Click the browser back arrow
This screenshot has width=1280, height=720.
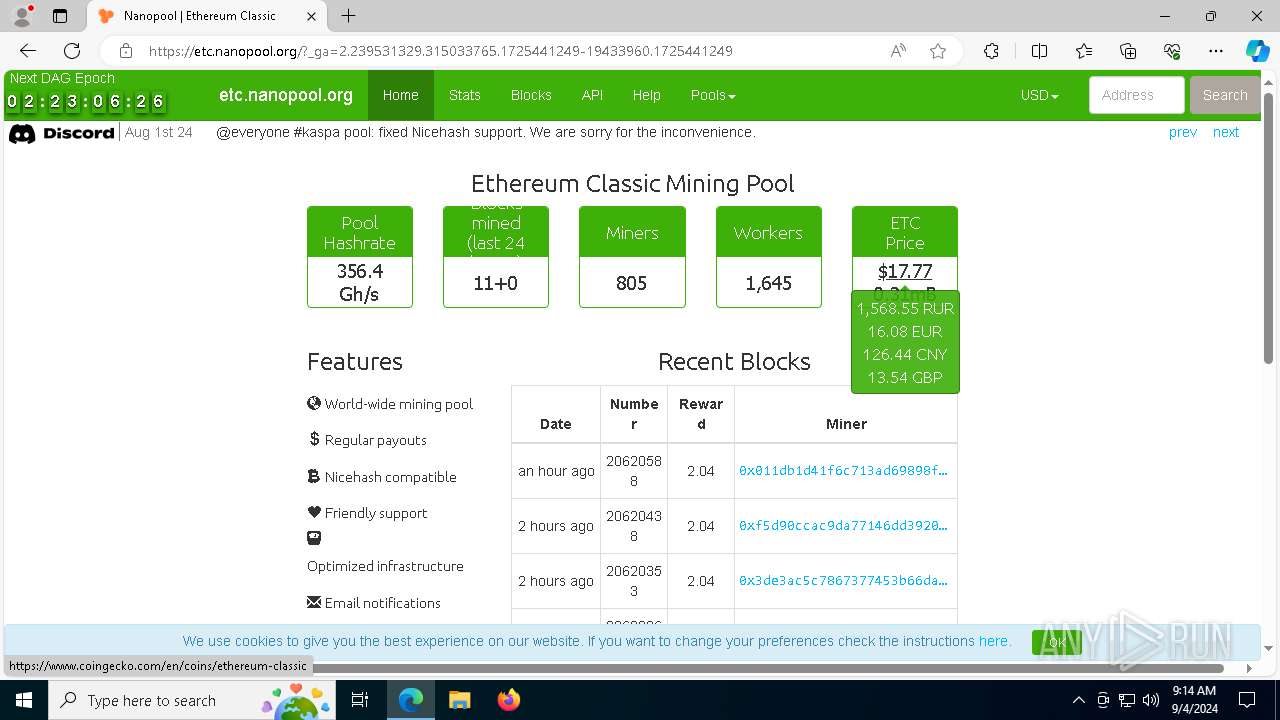point(28,51)
